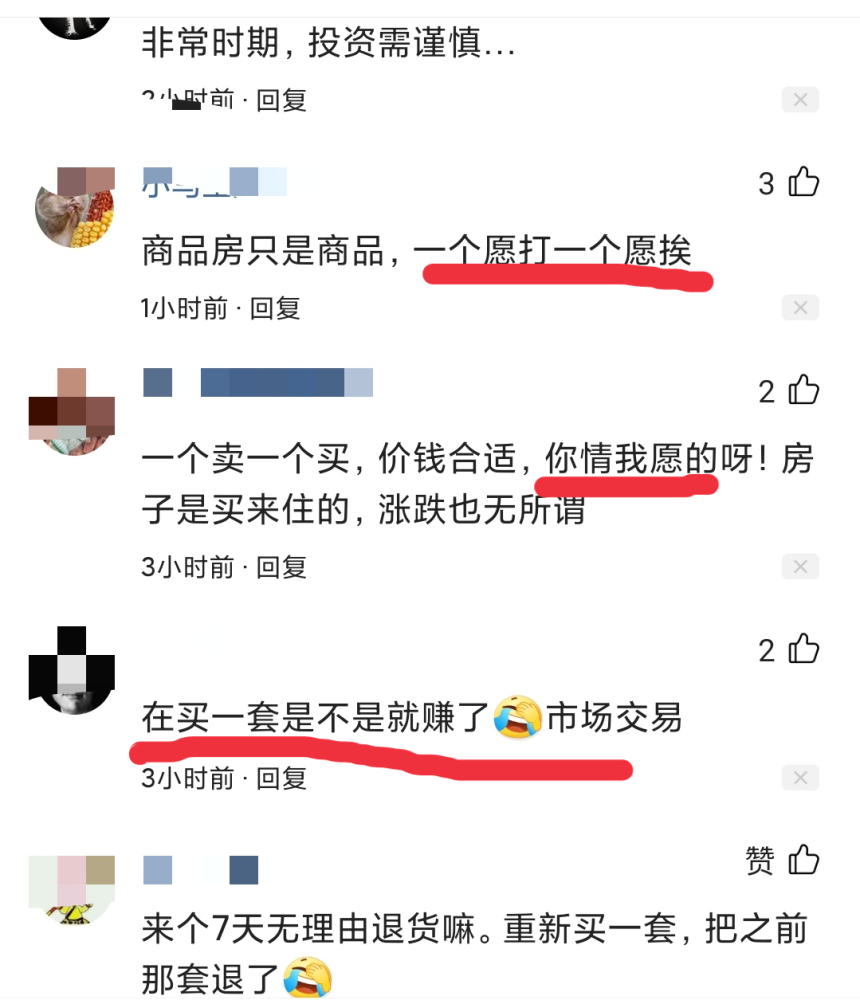Reply to the 市场交易 comment
Screen dimensions: 860x1000
pos(281,779)
